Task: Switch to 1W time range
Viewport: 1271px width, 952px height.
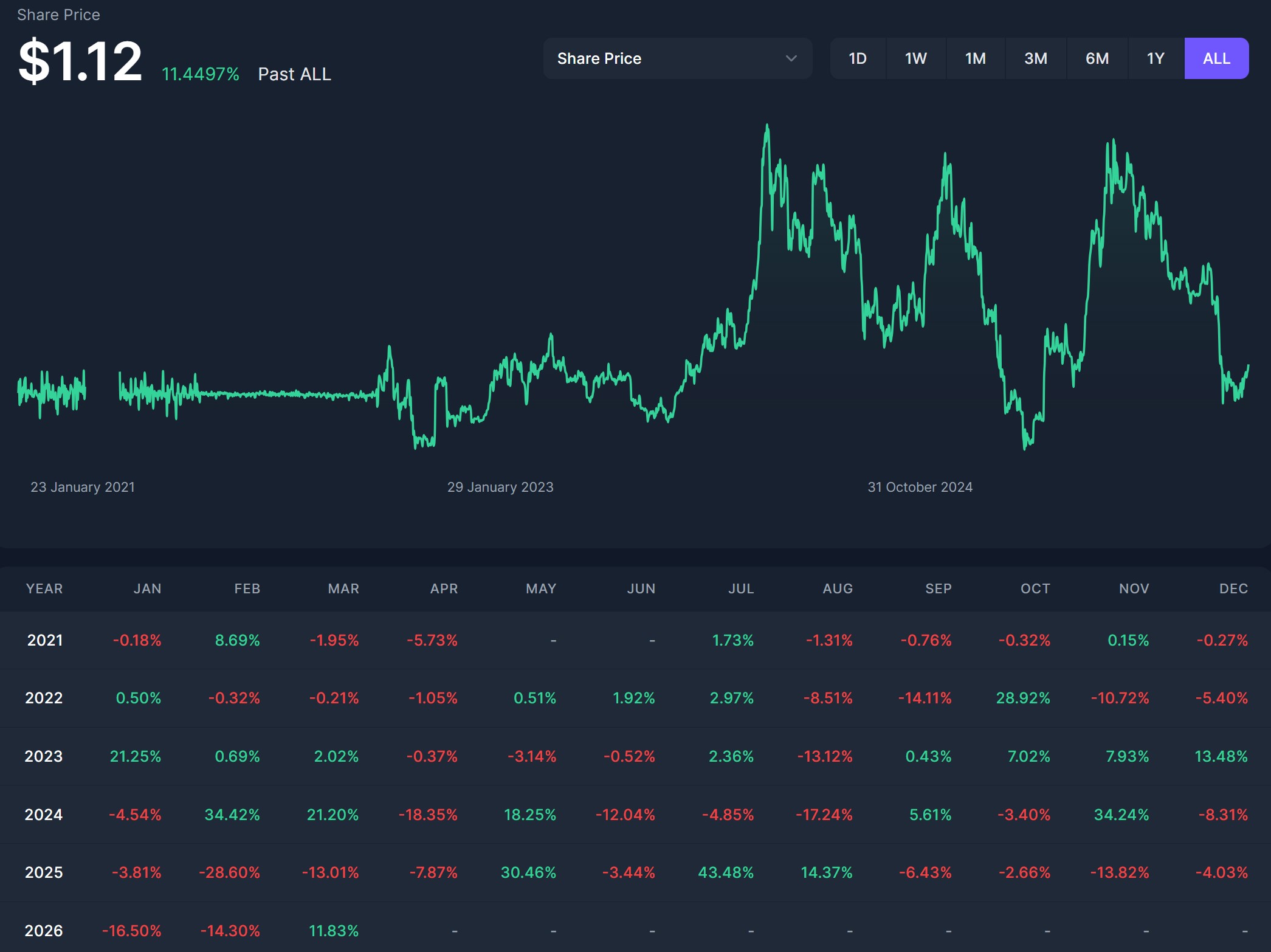Action: point(915,58)
